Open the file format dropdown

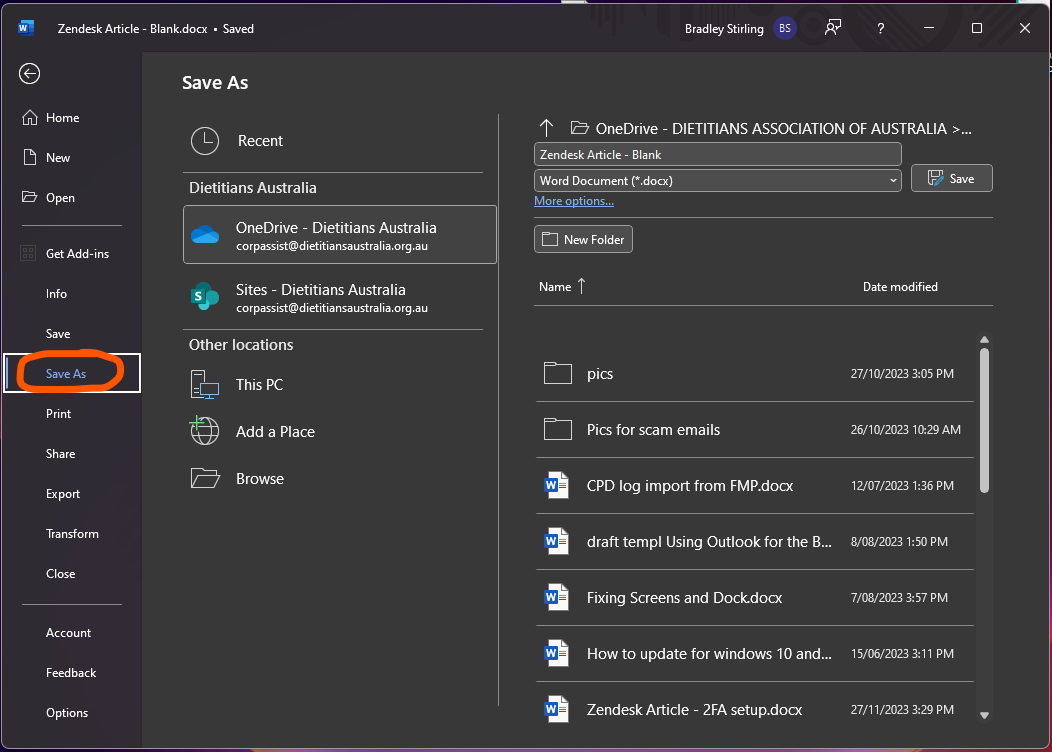(x=717, y=182)
